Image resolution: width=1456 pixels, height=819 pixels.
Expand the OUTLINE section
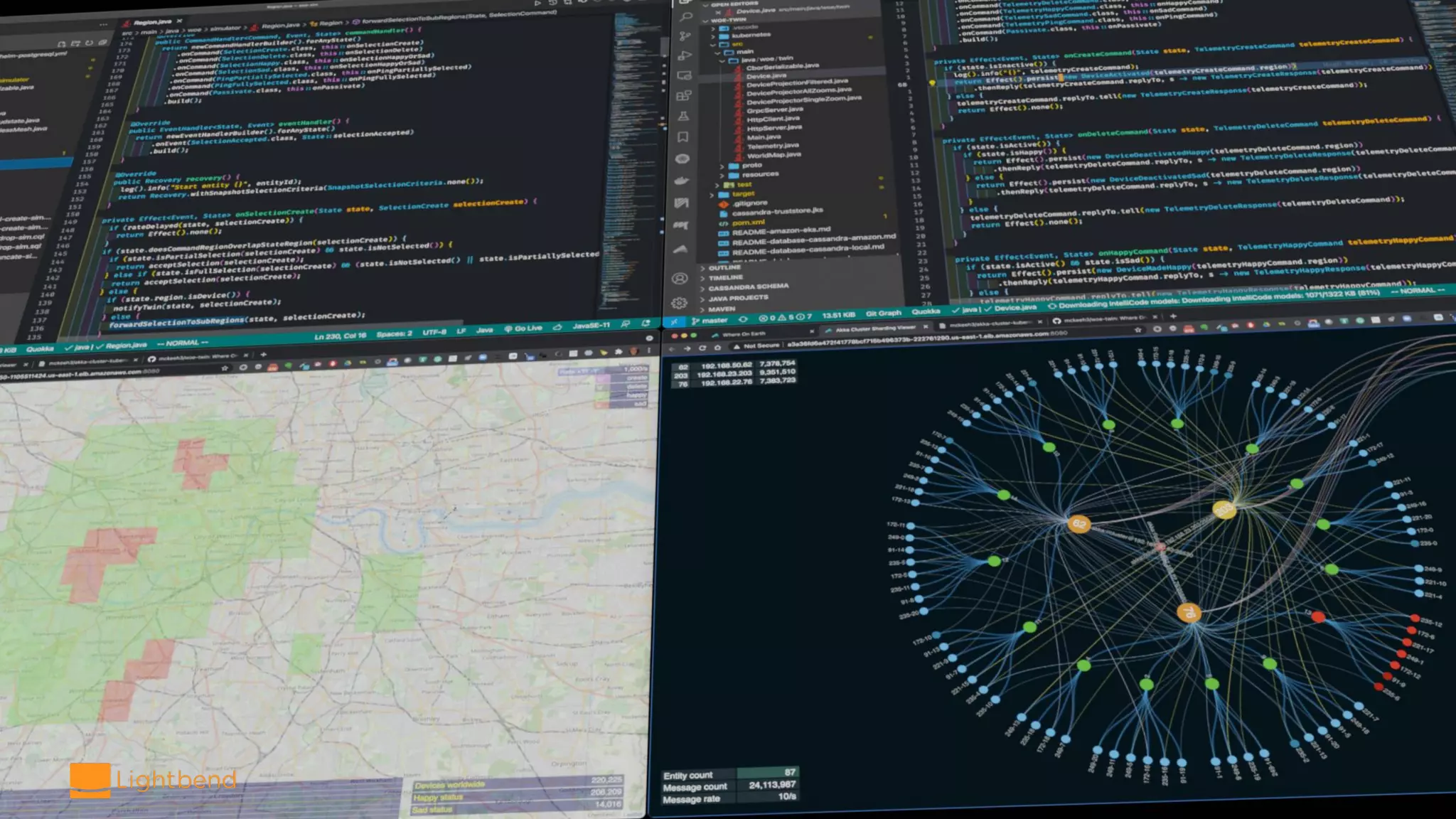tap(724, 268)
